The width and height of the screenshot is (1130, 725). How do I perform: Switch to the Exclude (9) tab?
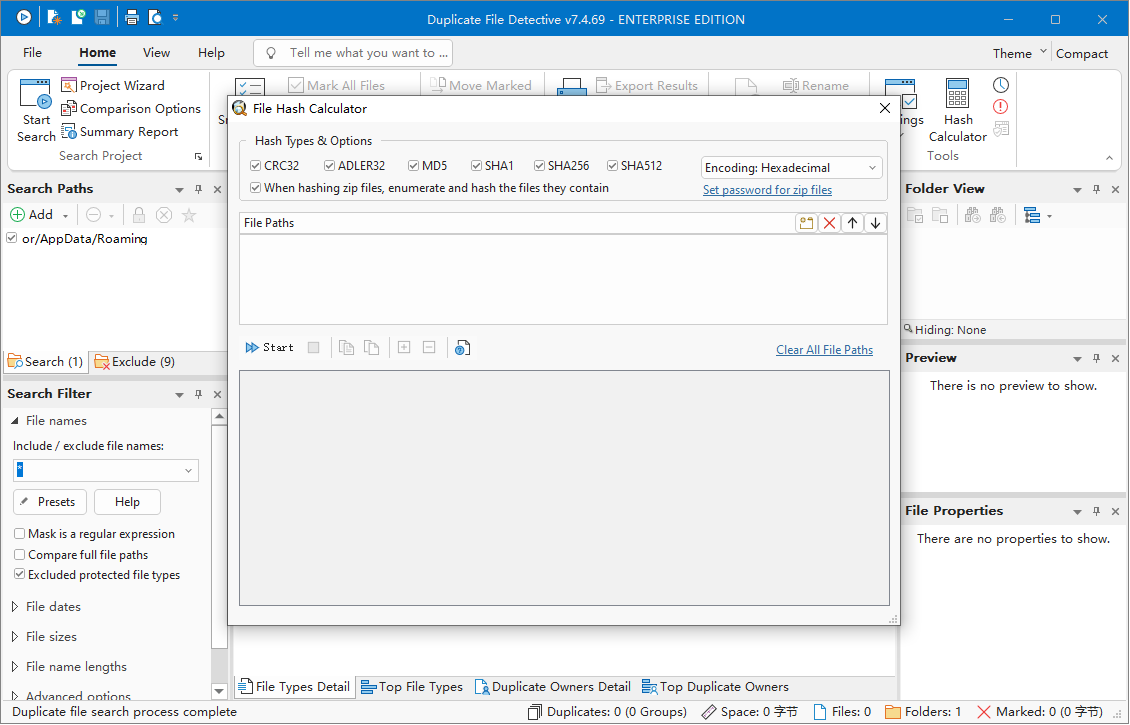134,362
